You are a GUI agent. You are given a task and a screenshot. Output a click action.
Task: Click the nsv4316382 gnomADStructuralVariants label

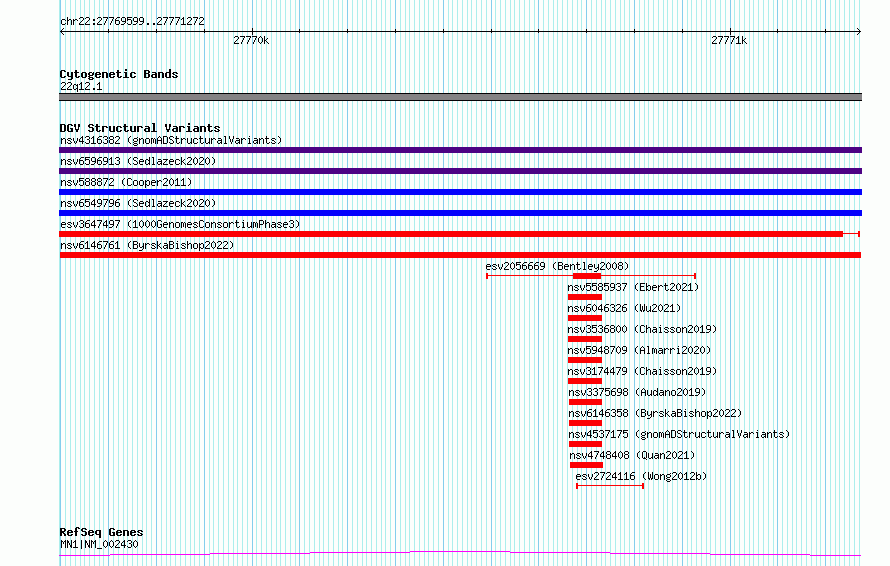(x=171, y=140)
